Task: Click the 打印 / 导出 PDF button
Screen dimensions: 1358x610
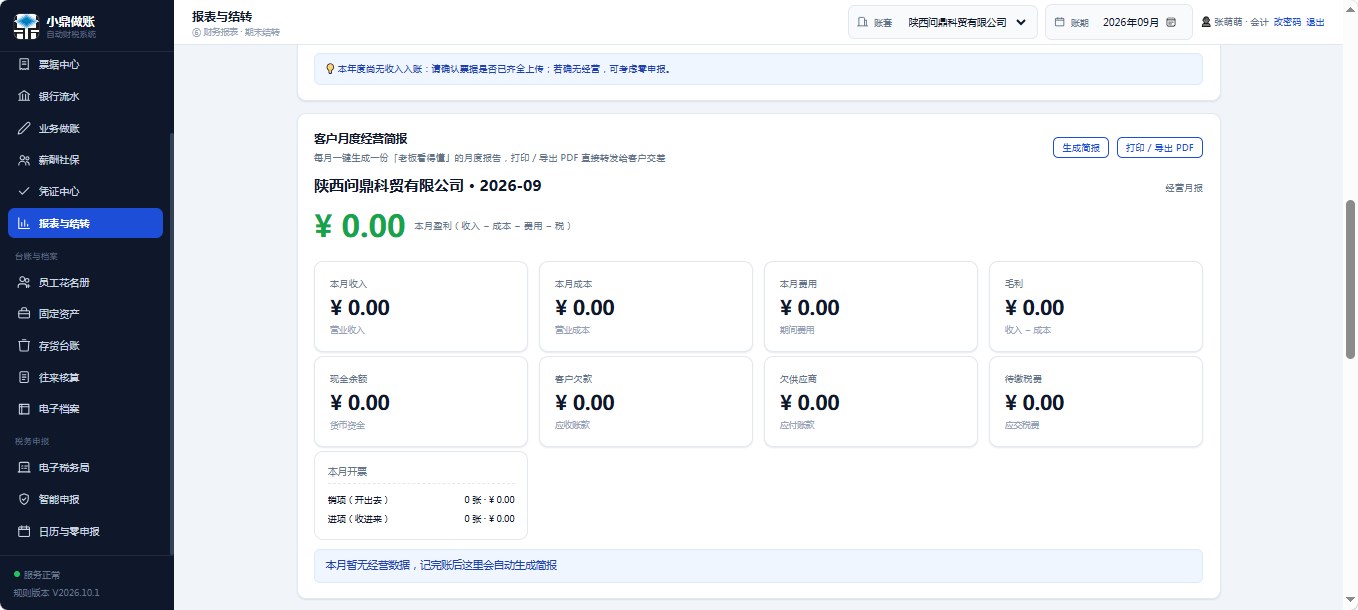Action: (x=1160, y=147)
